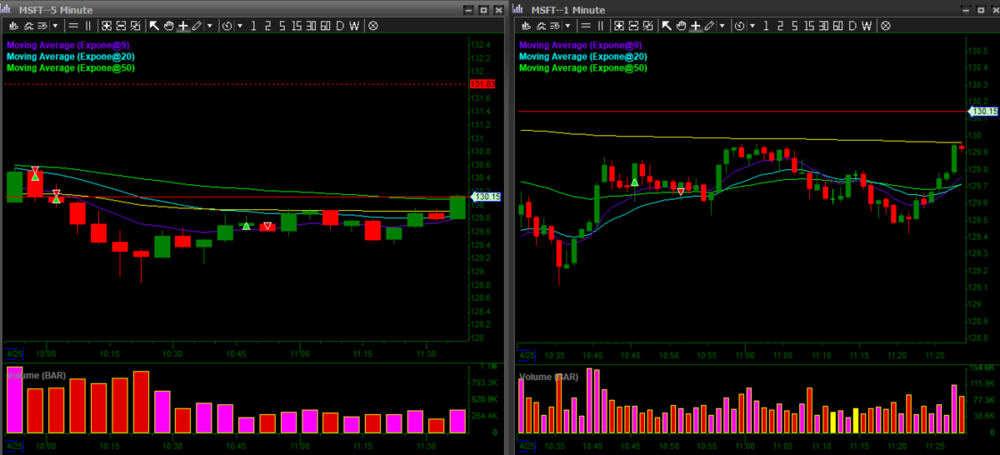Open the chart-type dropdown arrow in 5 Minute toolbar
The image size is (1000, 455).
pos(55,25)
